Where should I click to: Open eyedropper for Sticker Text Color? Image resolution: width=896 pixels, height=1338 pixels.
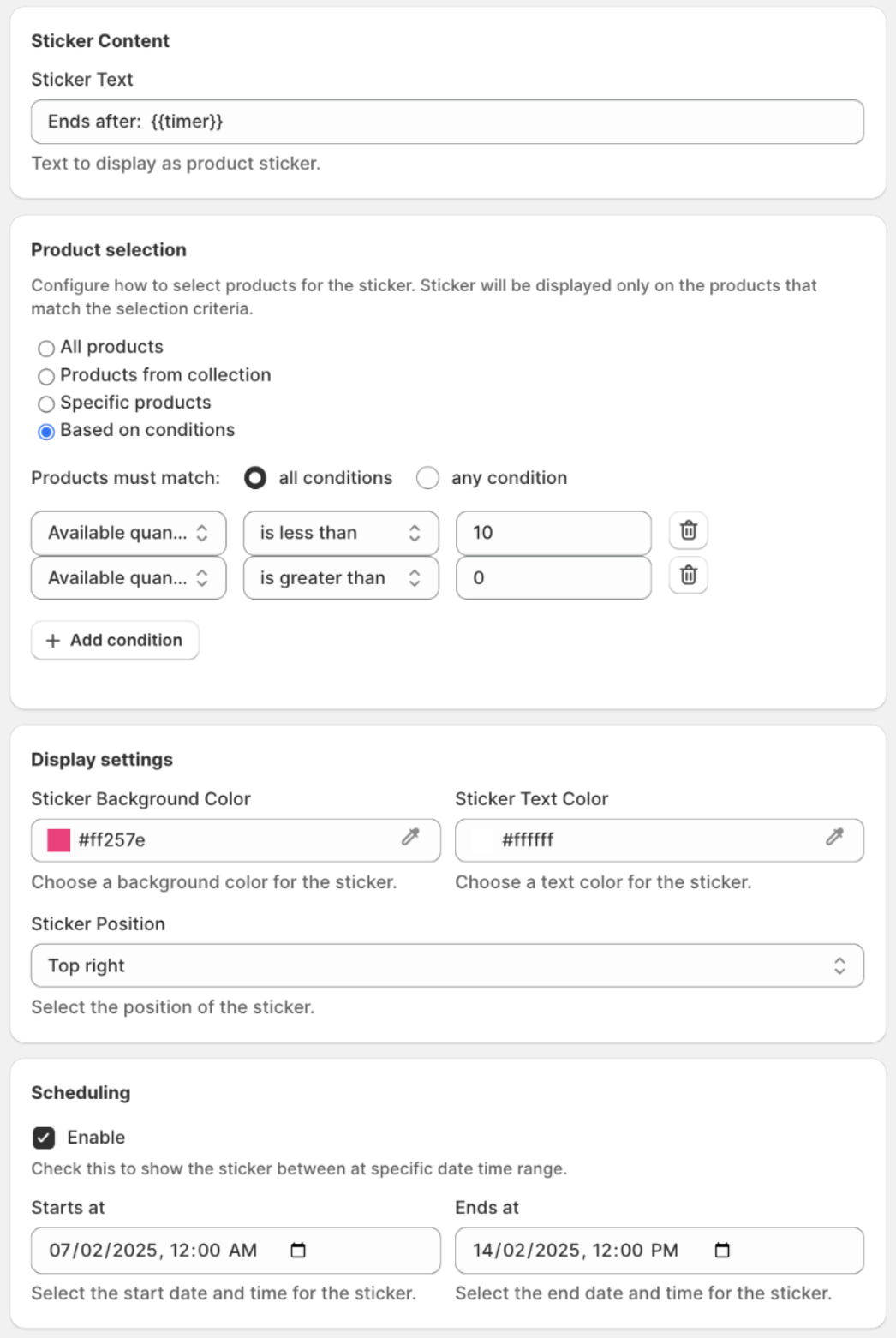pyautogui.click(x=834, y=838)
